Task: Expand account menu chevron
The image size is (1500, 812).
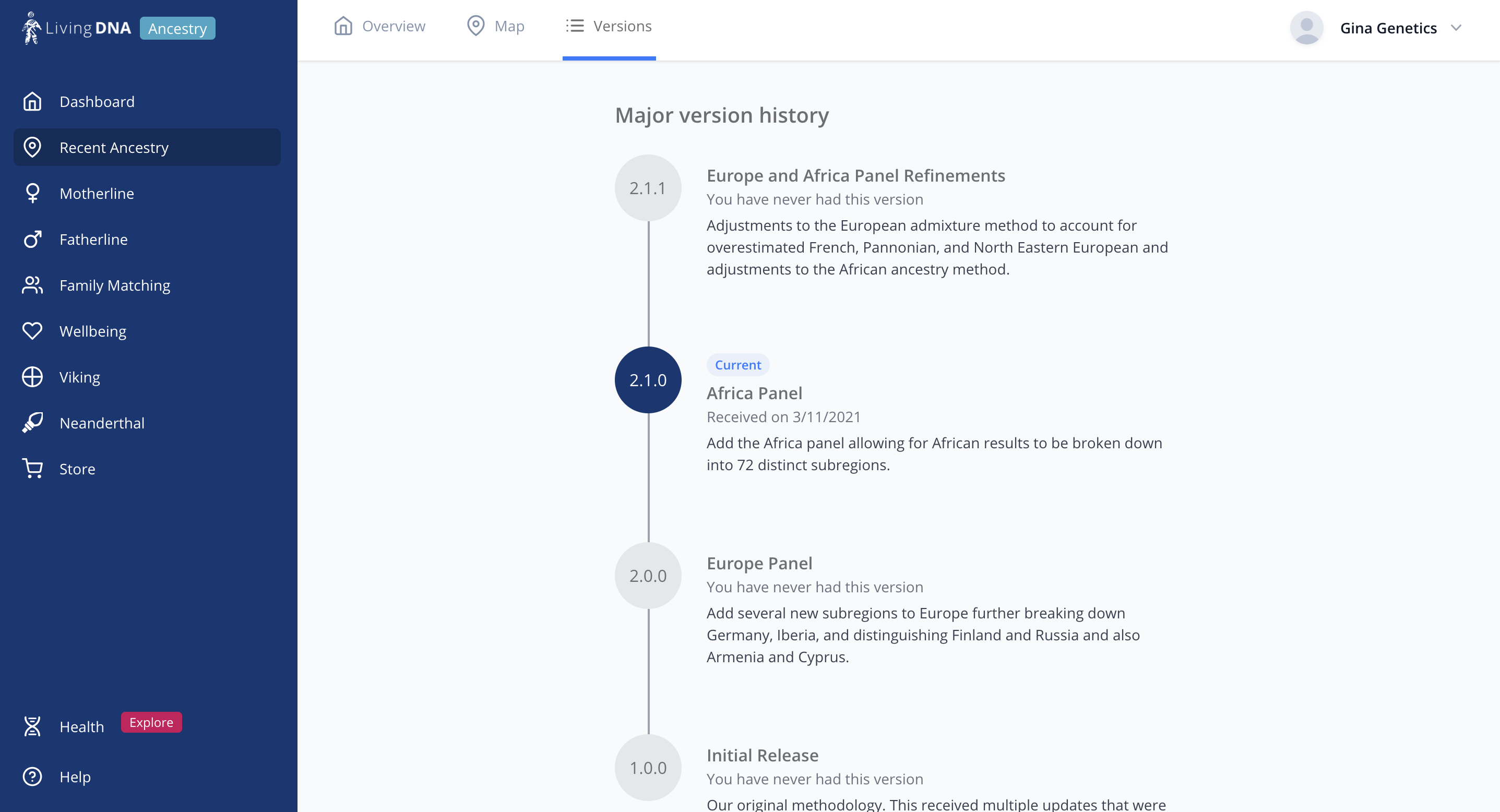Action: click(x=1456, y=28)
